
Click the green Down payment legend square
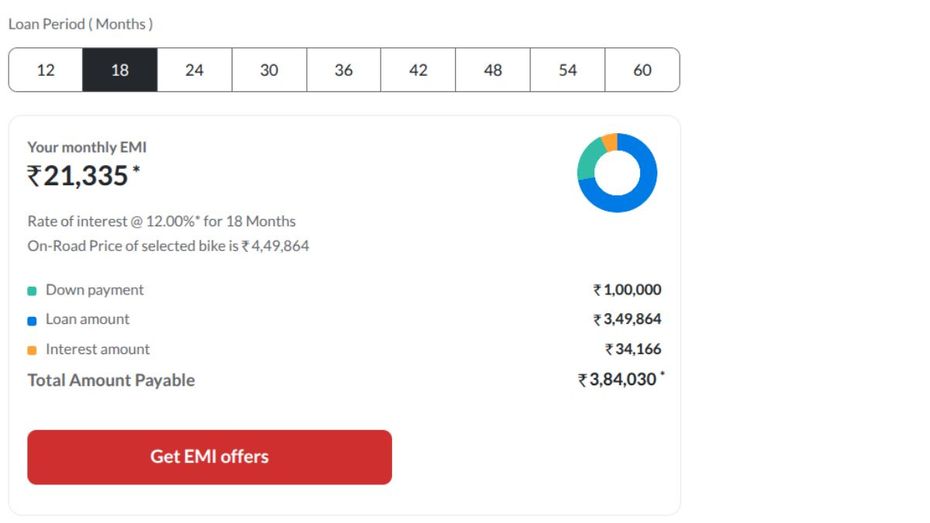click(32, 291)
